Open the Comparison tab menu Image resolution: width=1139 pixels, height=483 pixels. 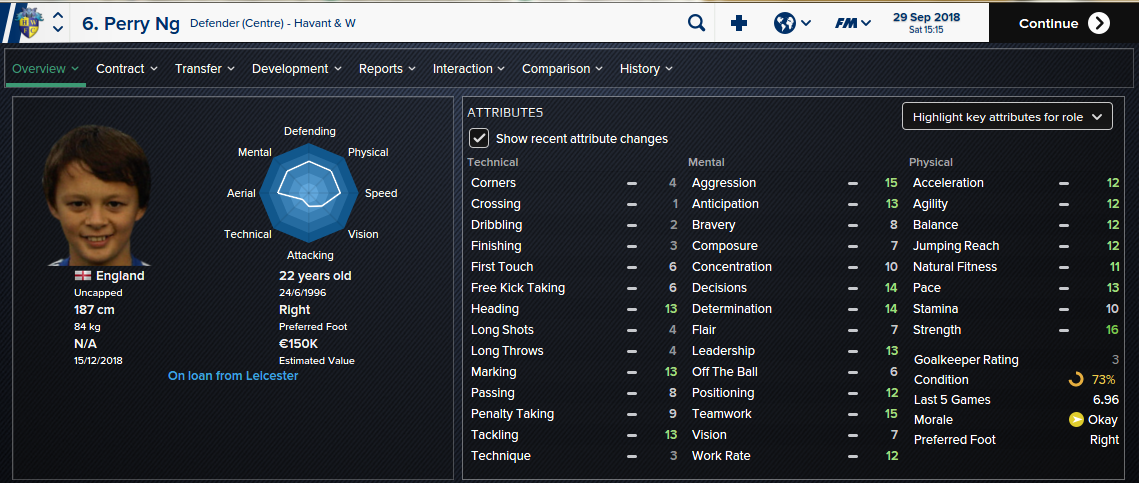(x=562, y=69)
